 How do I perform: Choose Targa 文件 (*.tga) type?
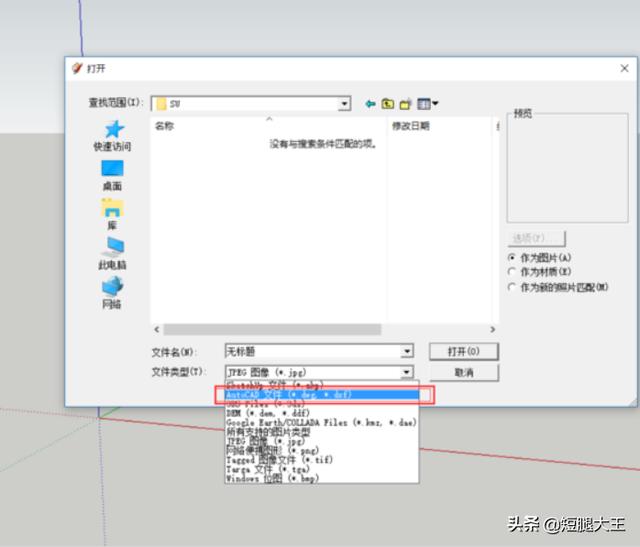pos(322,469)
